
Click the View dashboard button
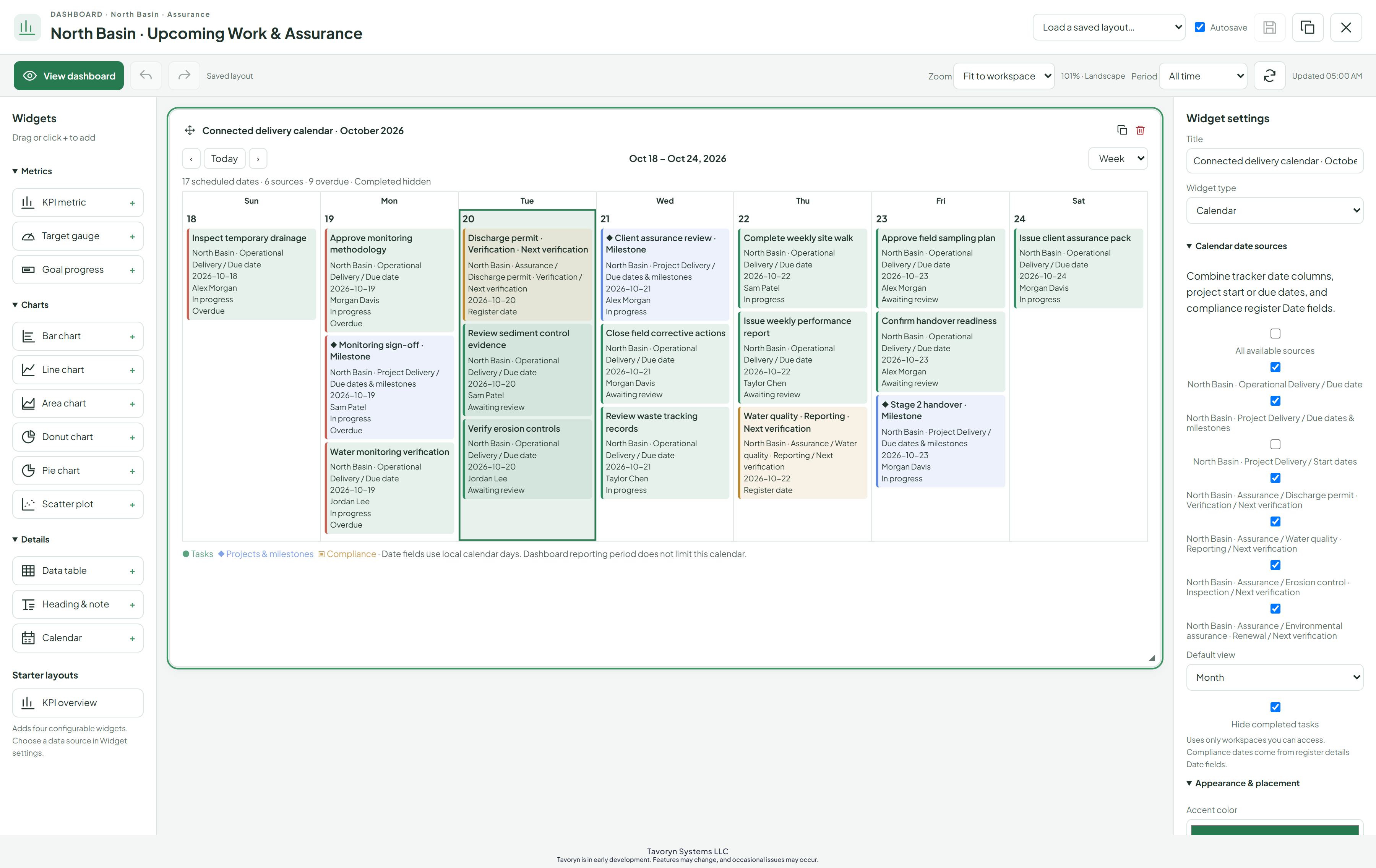68,76
